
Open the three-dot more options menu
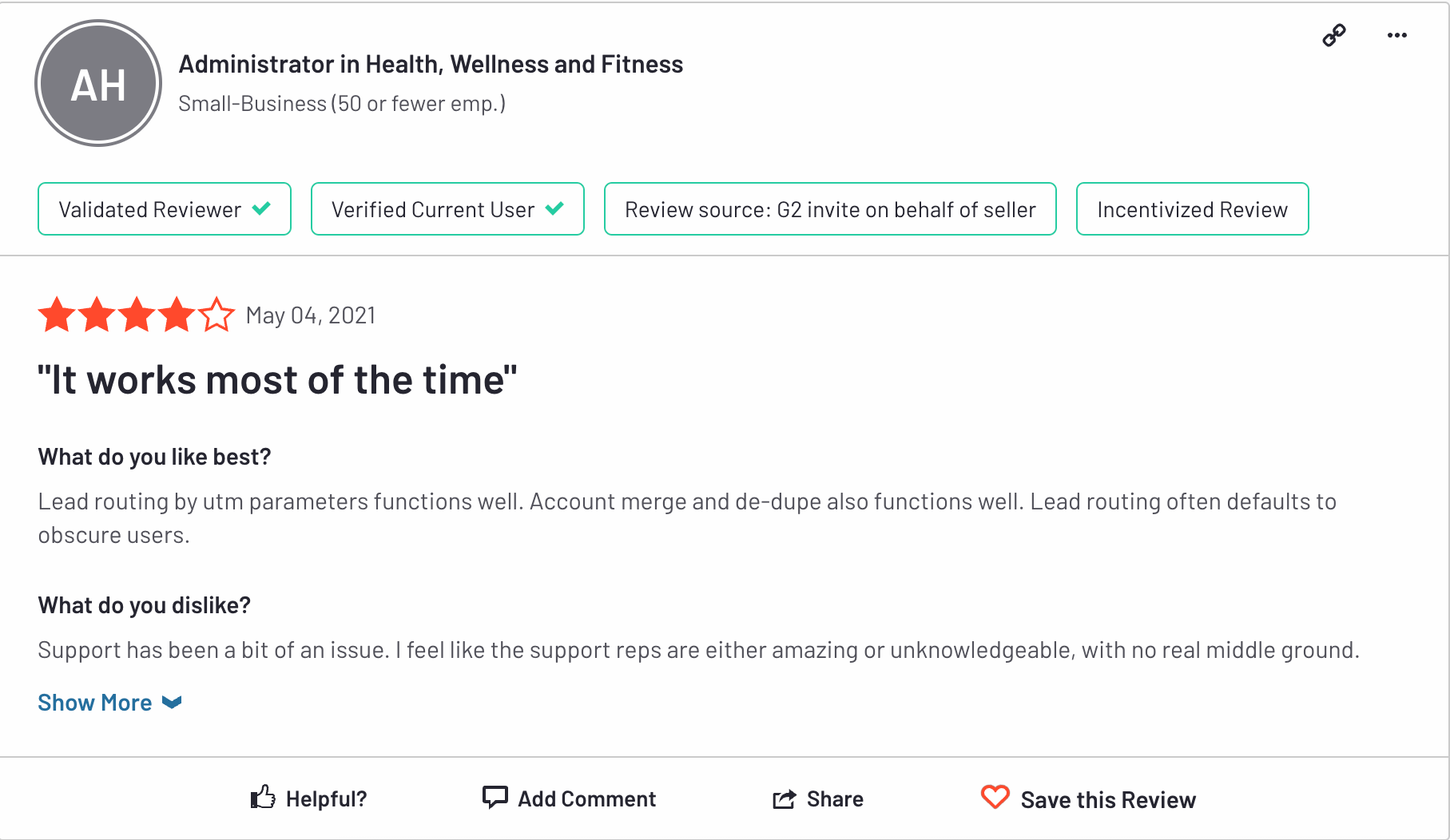[1396, 35]
